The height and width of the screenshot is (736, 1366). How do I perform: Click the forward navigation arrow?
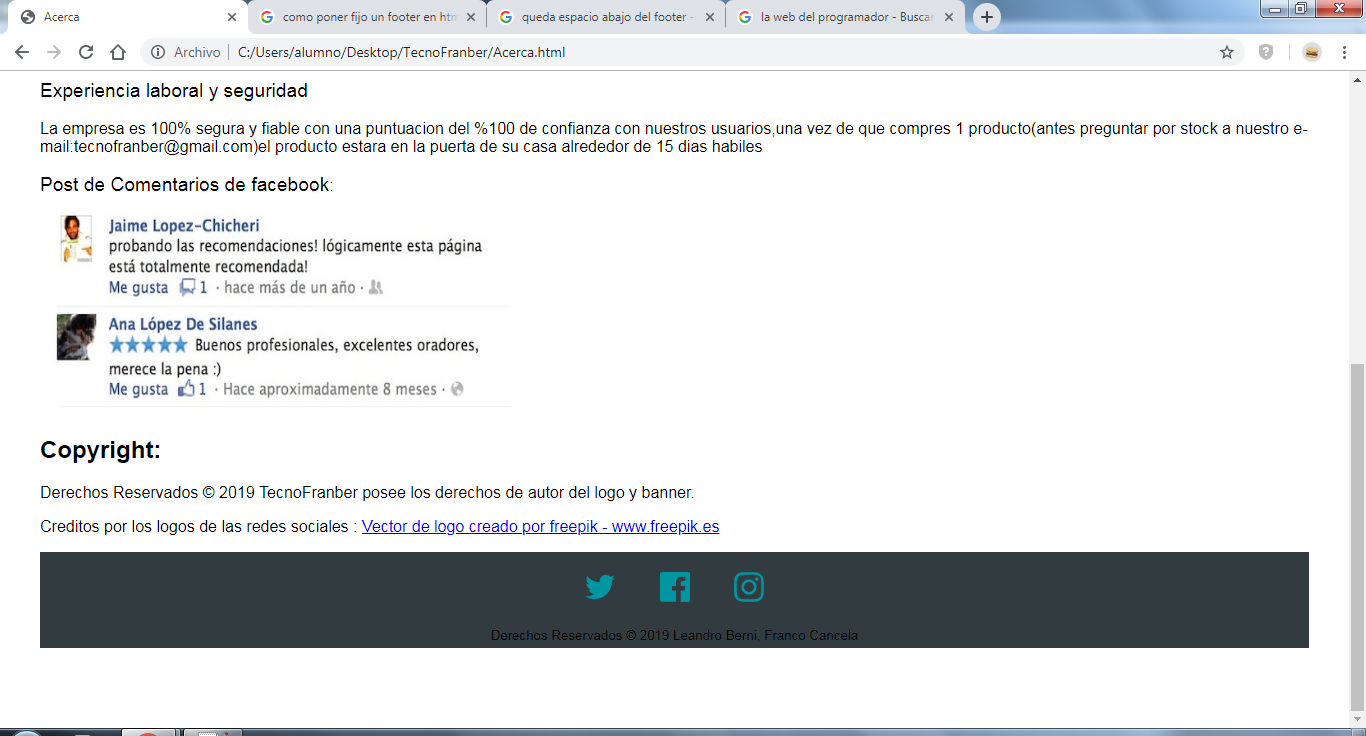(54, 52)
